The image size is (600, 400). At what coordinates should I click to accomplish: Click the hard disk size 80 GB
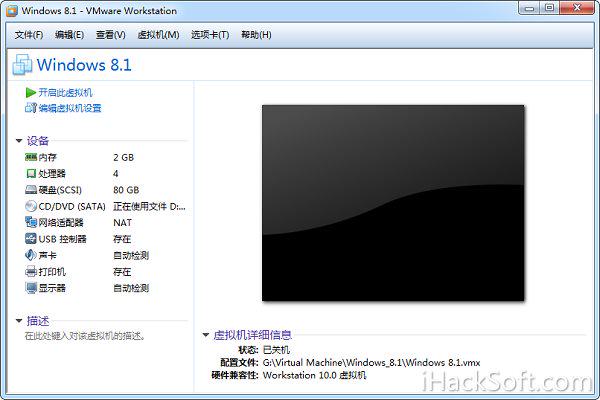tap(126, 190)
